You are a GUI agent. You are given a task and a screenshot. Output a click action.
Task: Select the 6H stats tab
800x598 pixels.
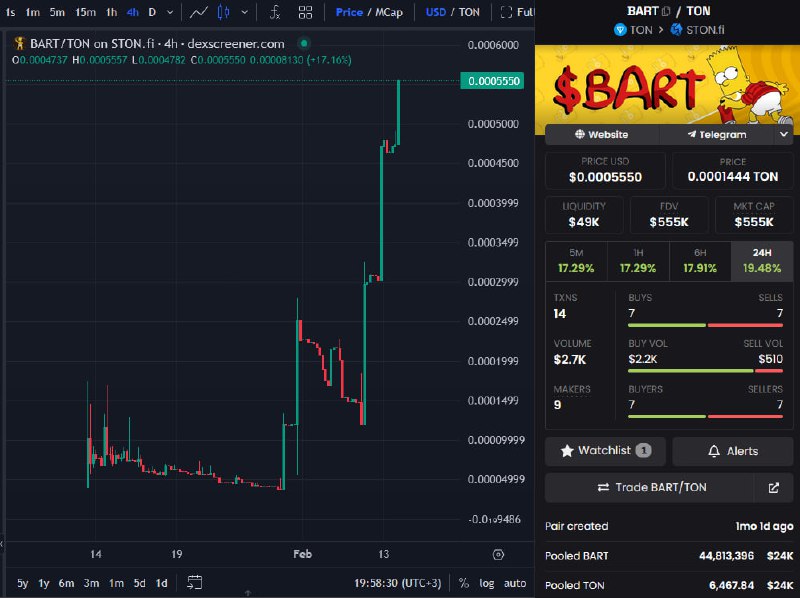point(700,261)
